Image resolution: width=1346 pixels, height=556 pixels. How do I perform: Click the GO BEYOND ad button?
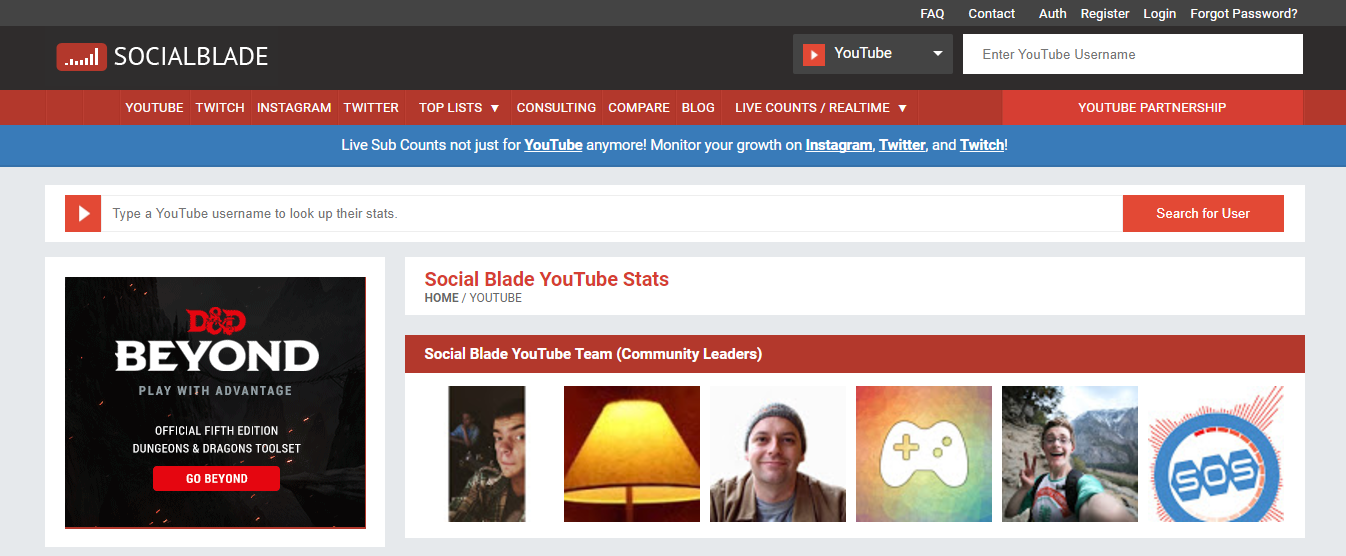pyautogui.click(x=216, y=478)
